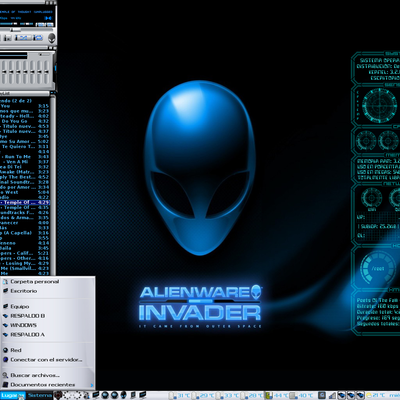The width and height of the screenshot is (400, 400).
Task: Click the alien head button in player
Action: 51,38
